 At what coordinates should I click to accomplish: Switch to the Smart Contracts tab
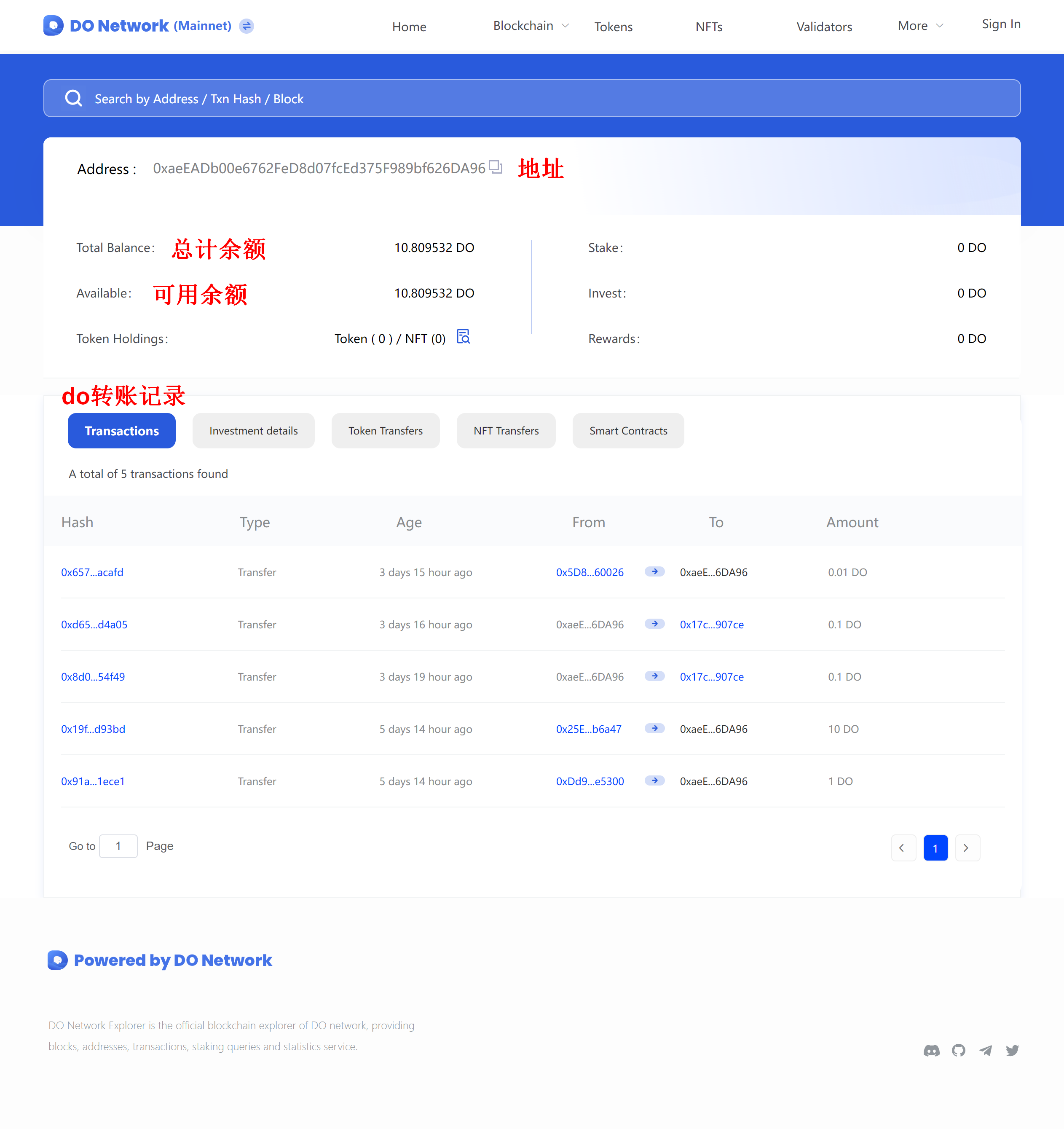tap(628, 430)
